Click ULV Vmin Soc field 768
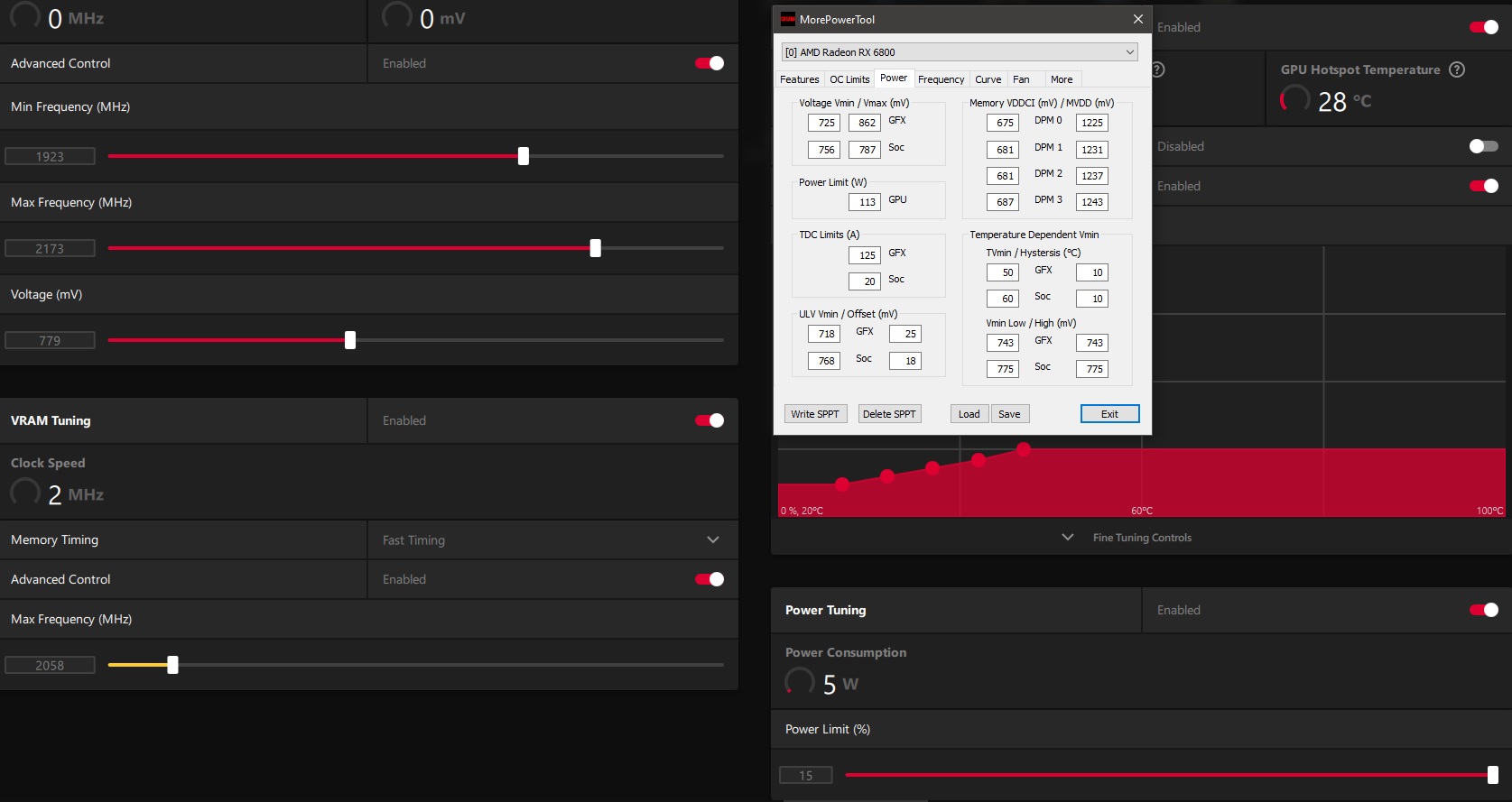 824,361
